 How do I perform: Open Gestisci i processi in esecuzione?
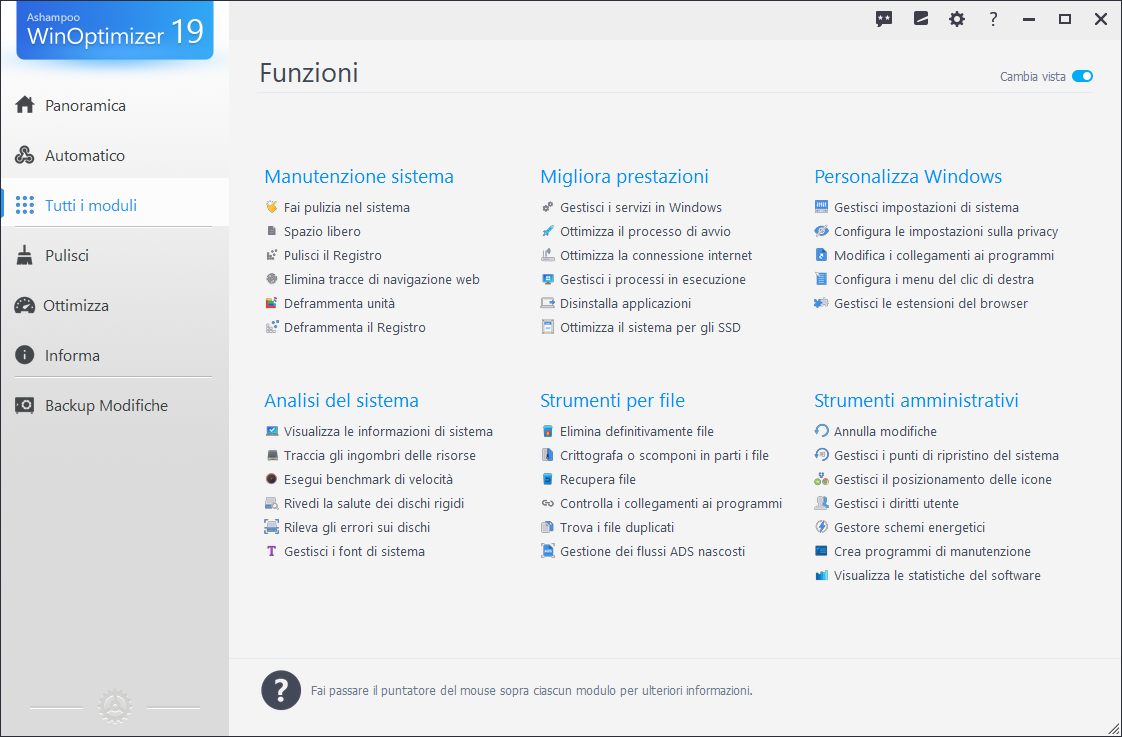point(653,280)
